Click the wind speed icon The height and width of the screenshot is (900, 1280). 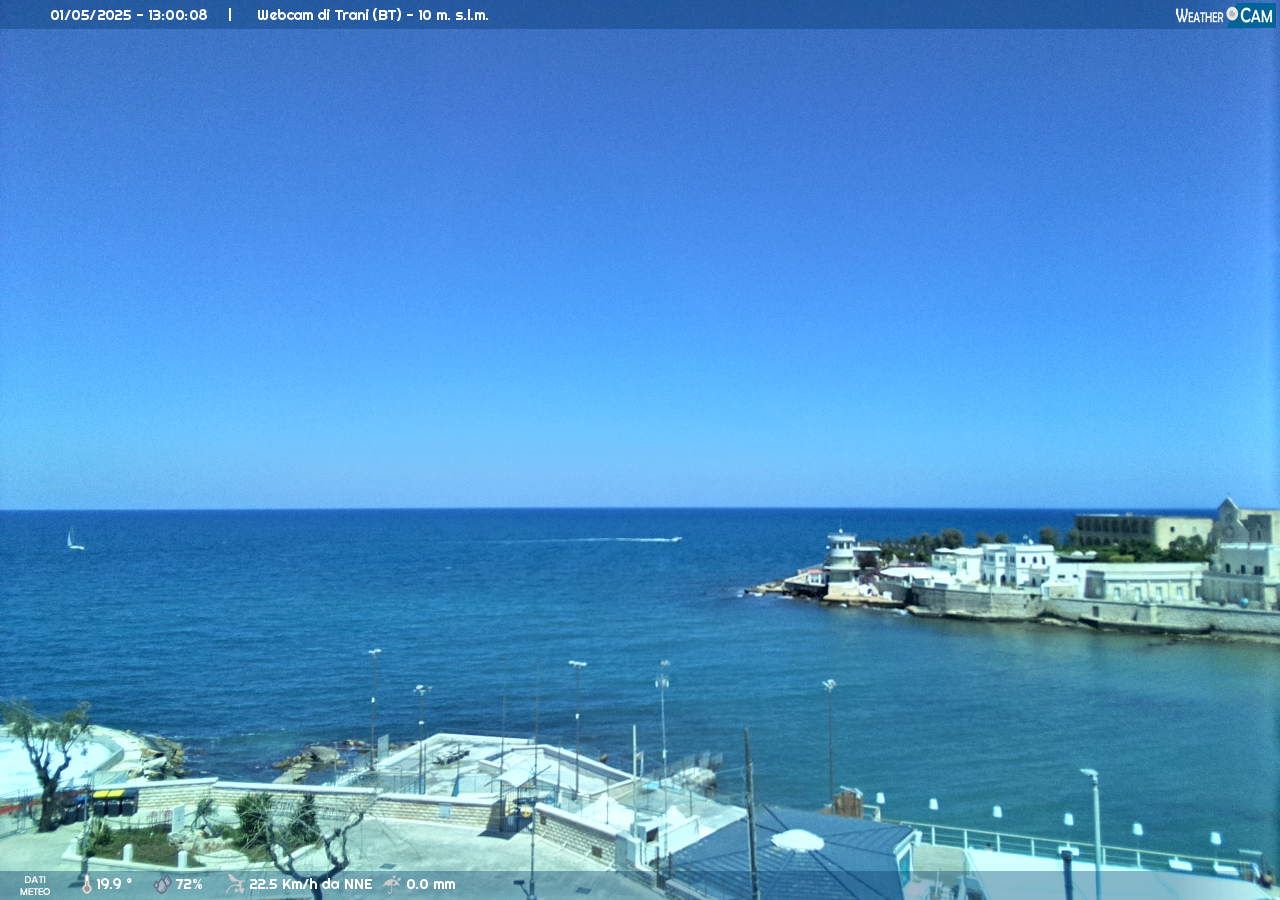click(x=235, y=884)
